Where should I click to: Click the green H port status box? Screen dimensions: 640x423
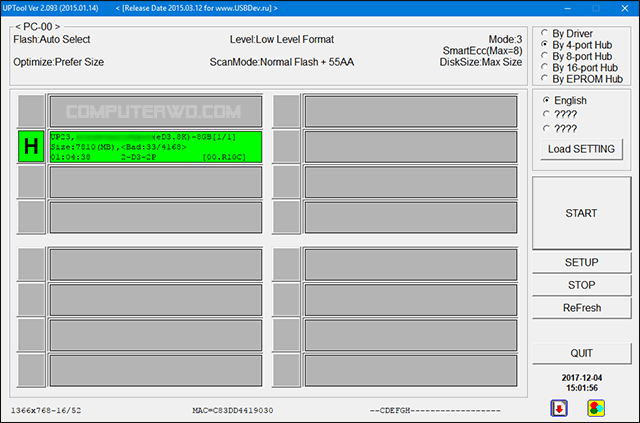coord(31,146)
